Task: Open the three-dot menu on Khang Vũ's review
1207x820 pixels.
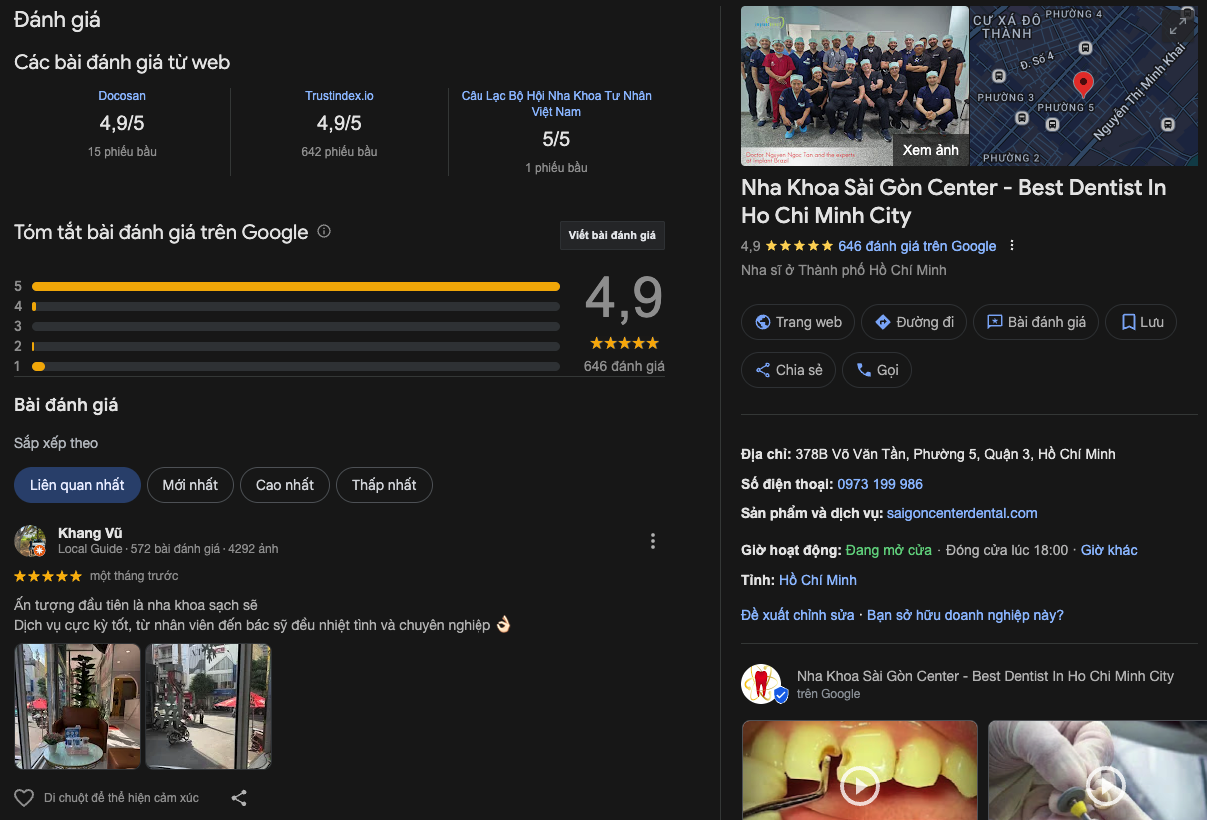Action: (x=653, y=541)
